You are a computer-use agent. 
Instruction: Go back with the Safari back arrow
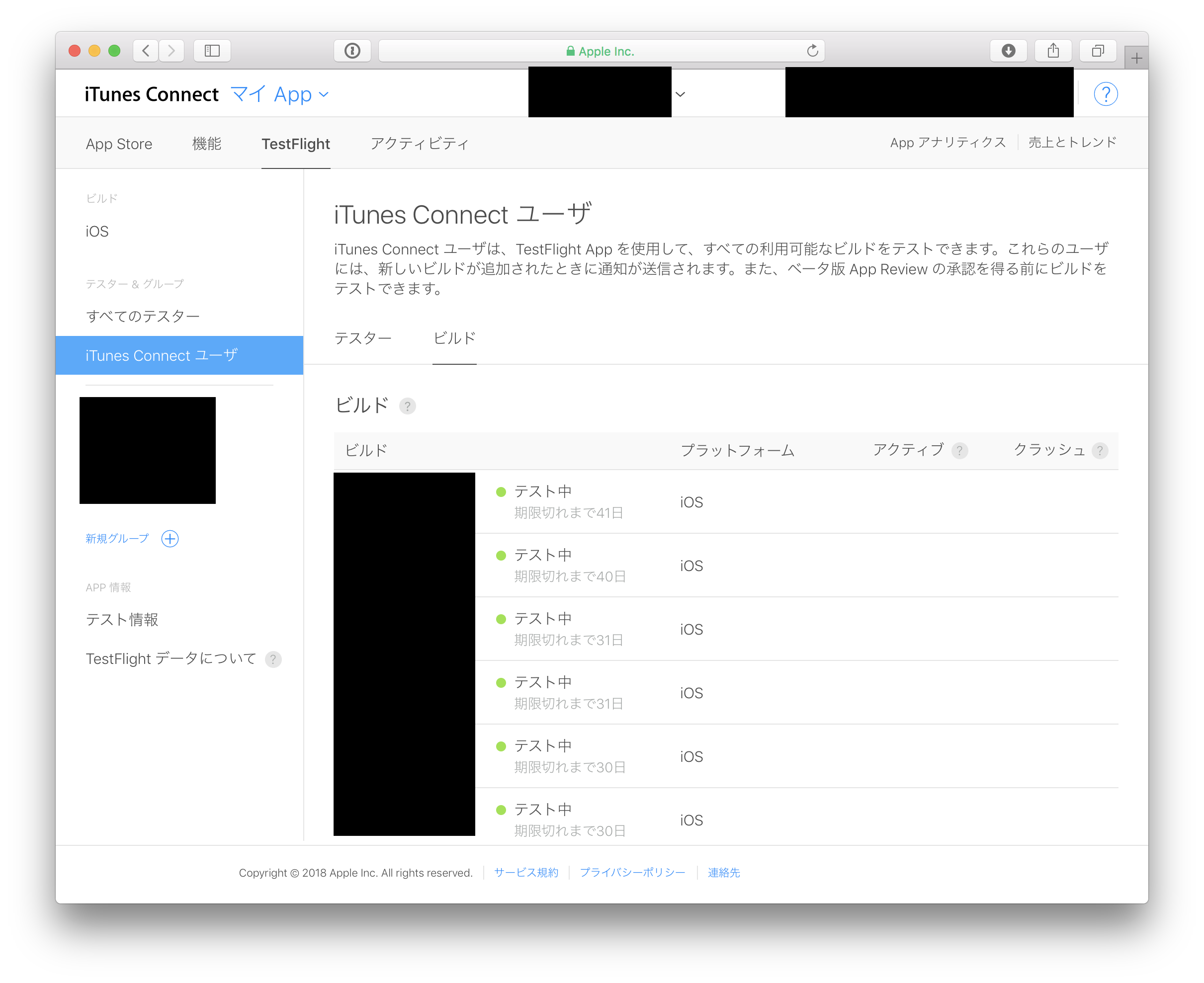146,51
